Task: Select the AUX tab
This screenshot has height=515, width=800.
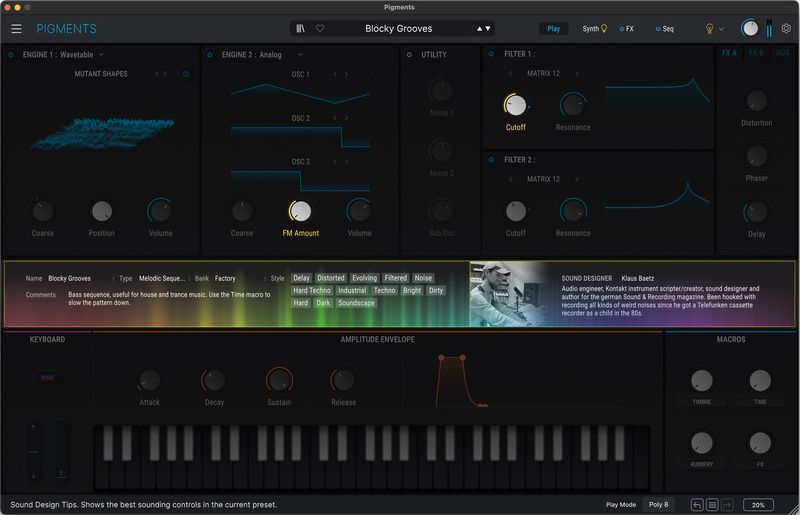Action: coord(782,53)
